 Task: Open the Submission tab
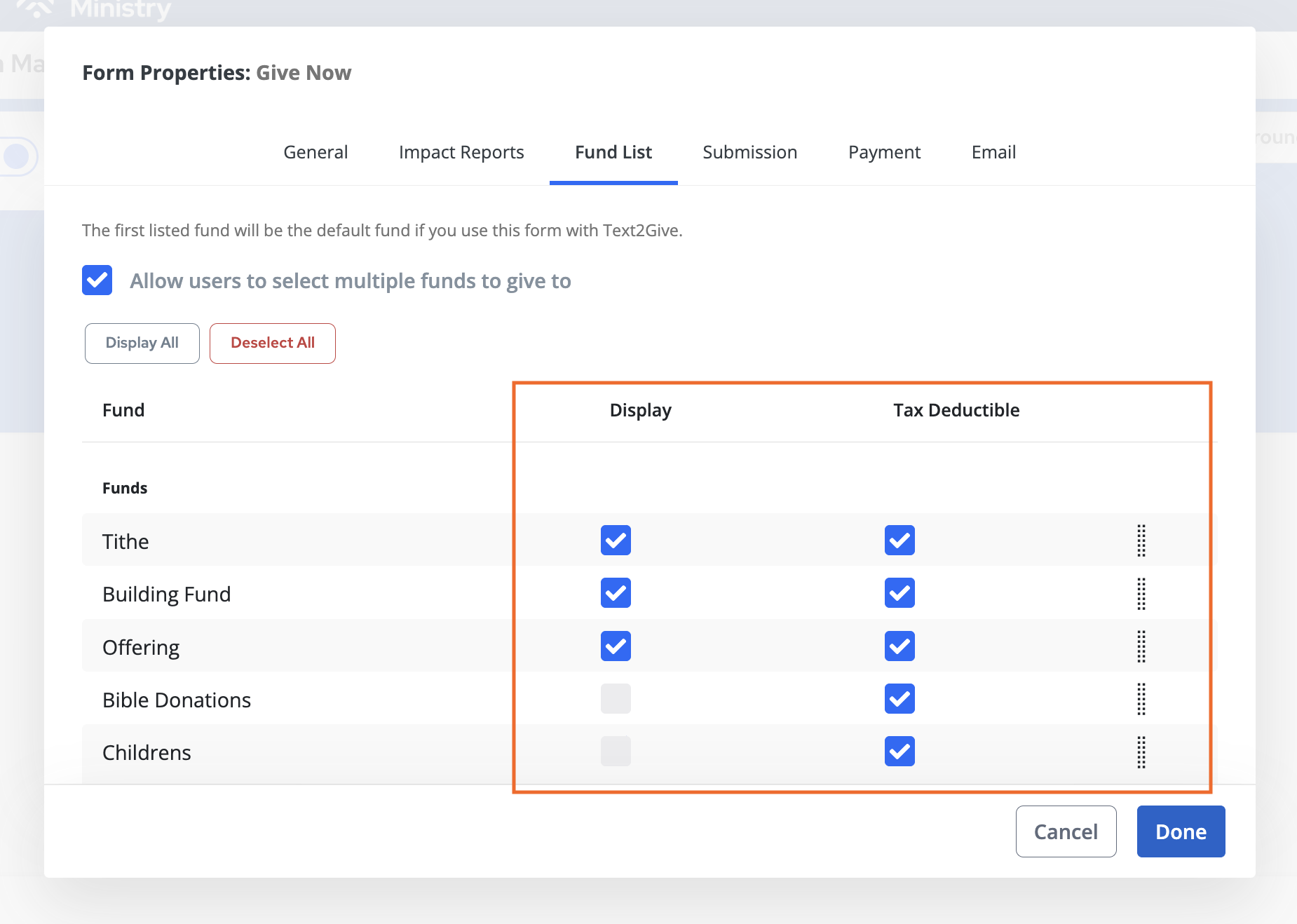pyautogui.click(x=749, y=152)
